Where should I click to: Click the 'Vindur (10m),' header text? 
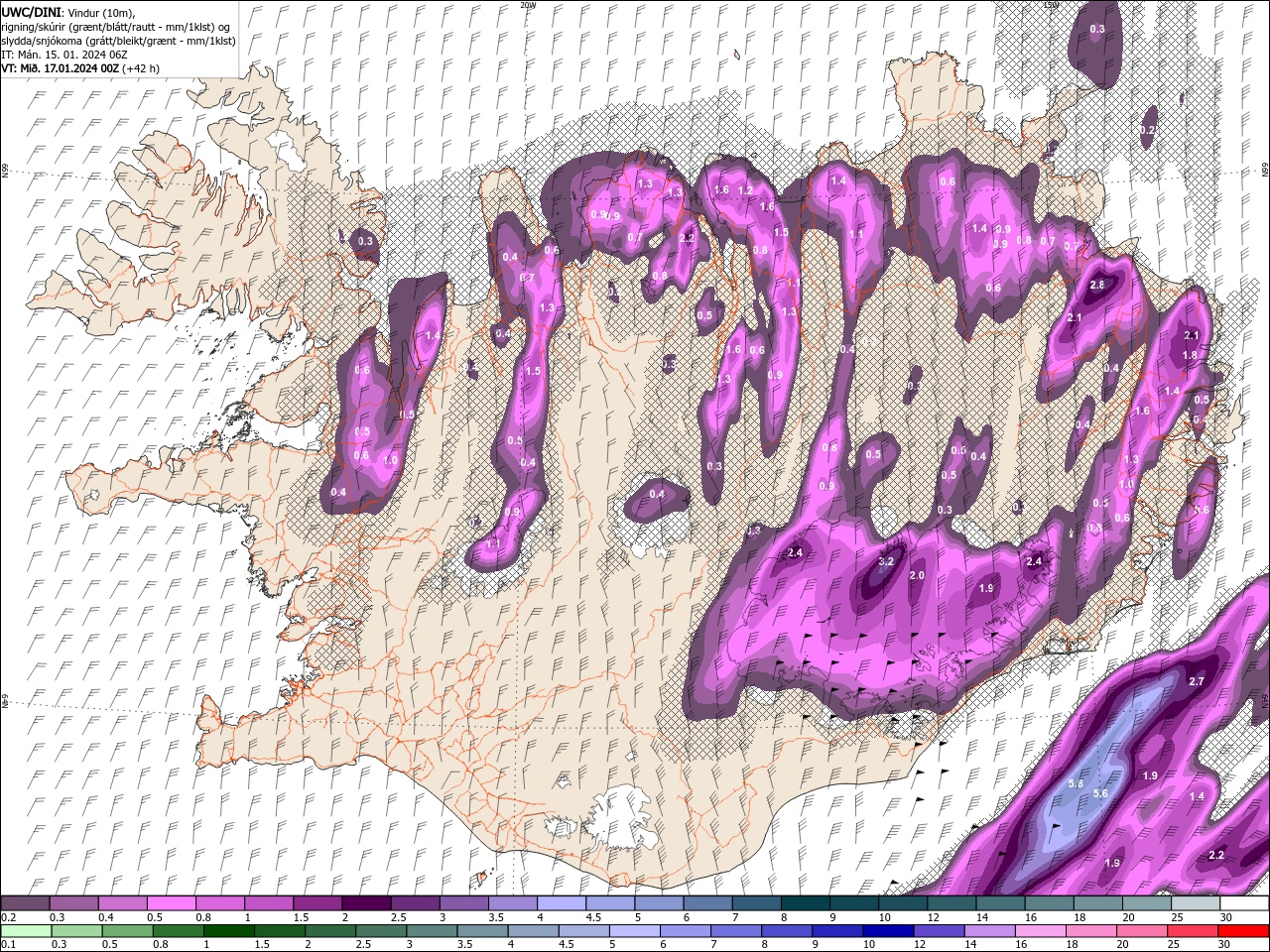[x=100, y=12]
